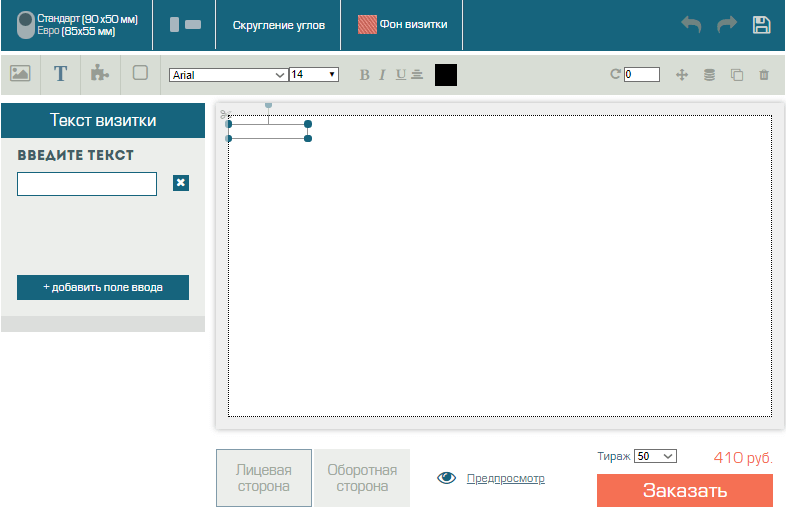
Task: Click + добавить поле ввода button
Action: tap(103, 287)
